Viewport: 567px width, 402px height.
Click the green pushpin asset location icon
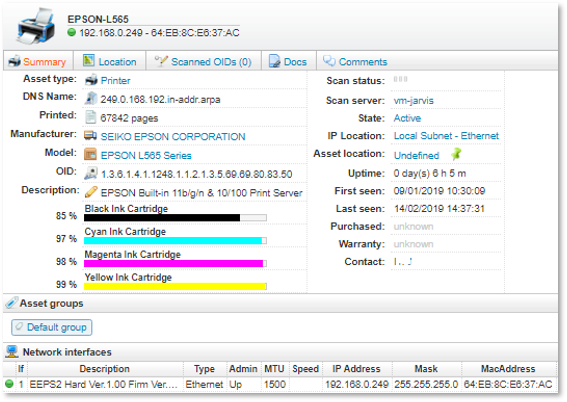(456, 154)
